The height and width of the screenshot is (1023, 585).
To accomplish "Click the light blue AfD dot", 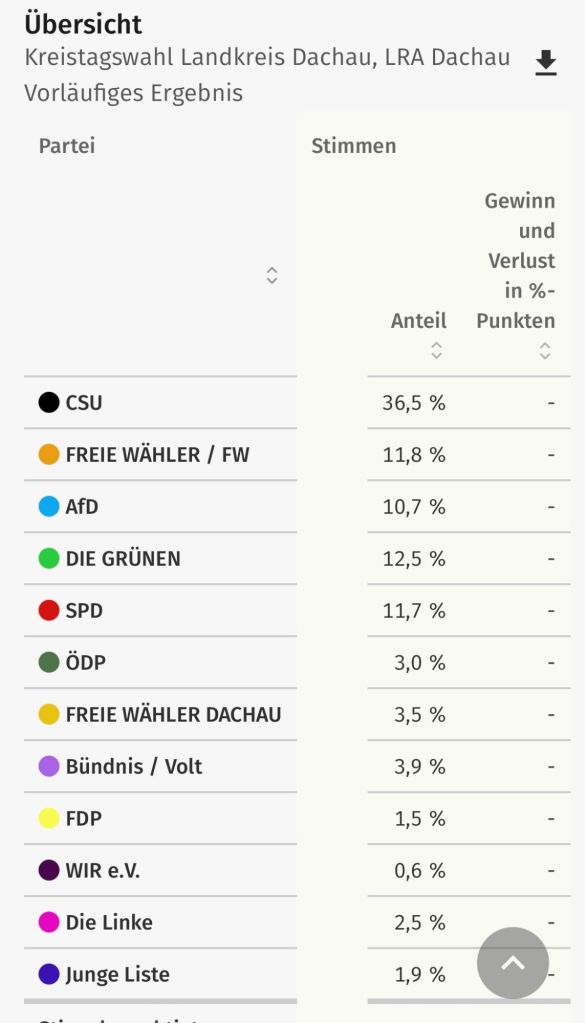I will pyautogui.click(x=49, y=506).
